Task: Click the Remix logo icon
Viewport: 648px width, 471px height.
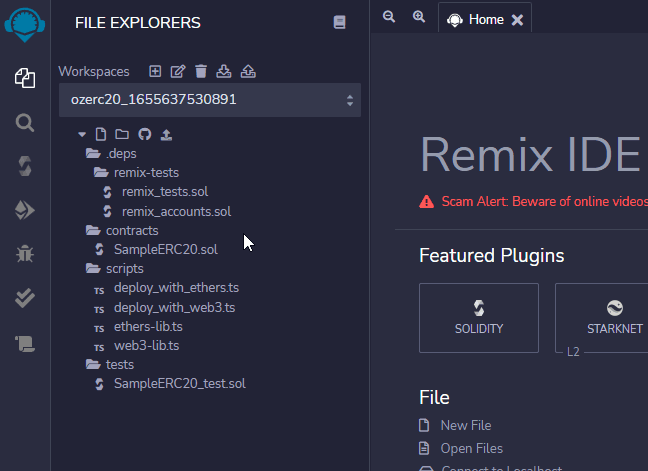Action: click(x=25, y=25)
